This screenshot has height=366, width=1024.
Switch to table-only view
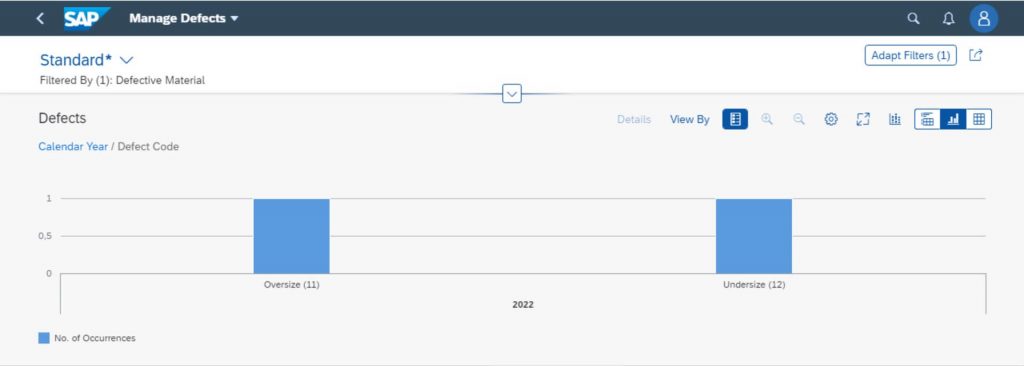978,119
